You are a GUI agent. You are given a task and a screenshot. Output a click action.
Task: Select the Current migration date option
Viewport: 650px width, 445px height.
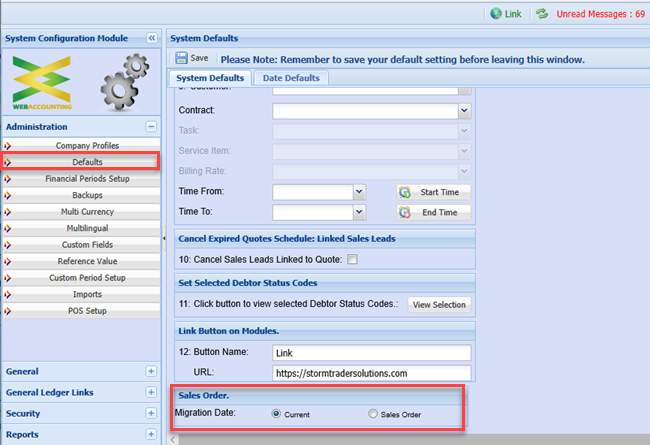277,413
